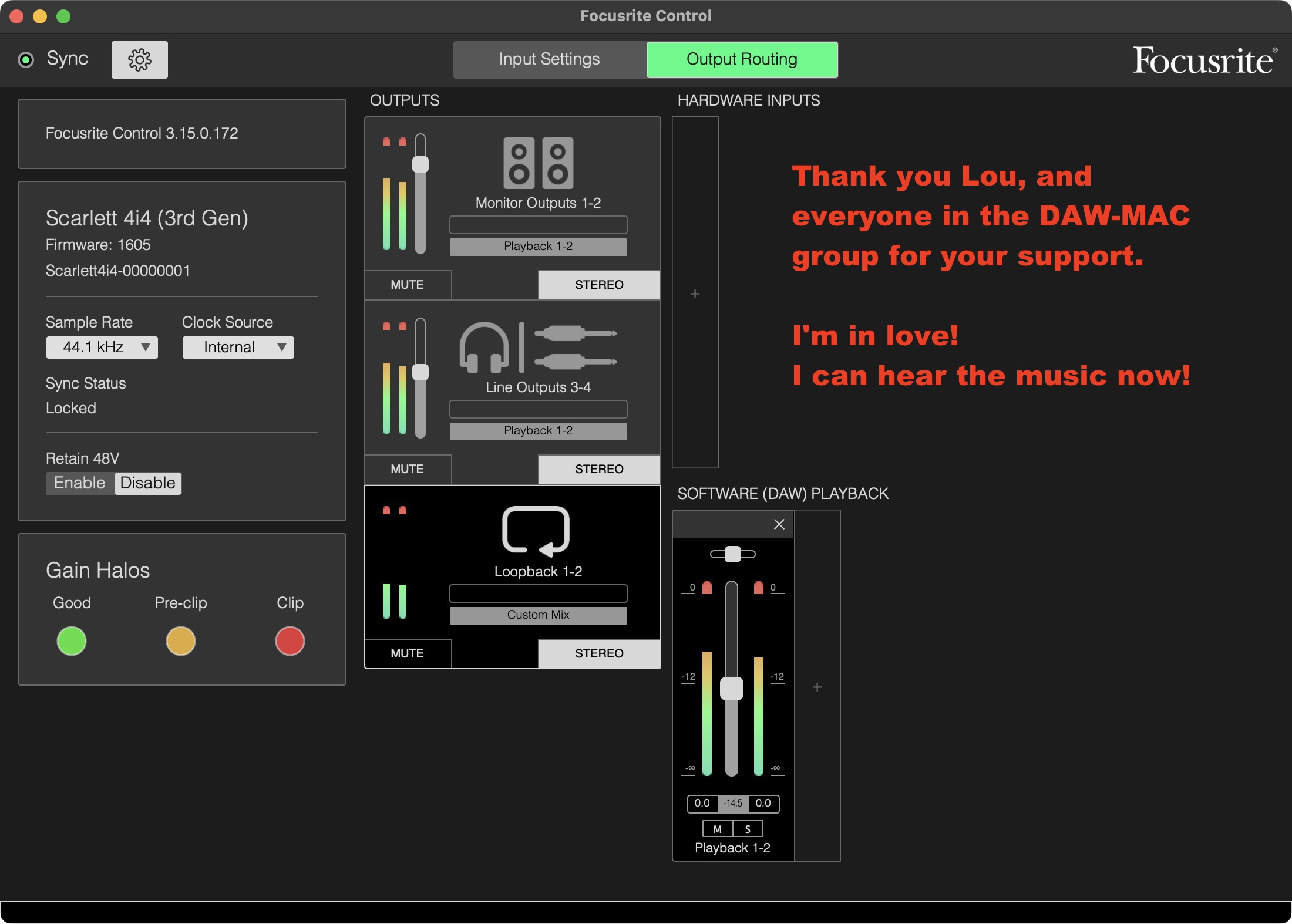Click the Good green gain halo circle
Screen dimensions: 1292x924
72,641
